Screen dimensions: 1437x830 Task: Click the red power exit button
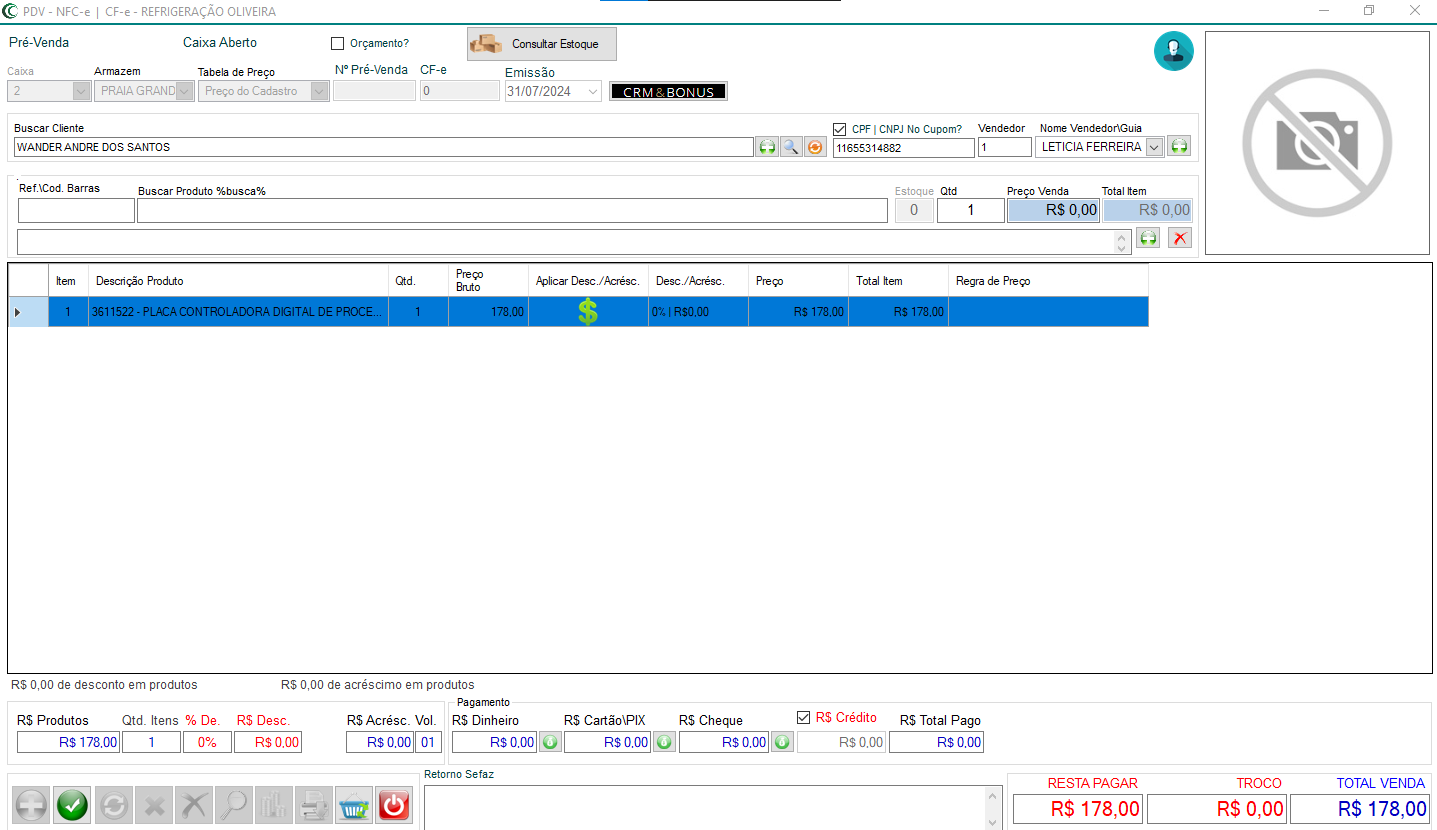click(394, 805)
